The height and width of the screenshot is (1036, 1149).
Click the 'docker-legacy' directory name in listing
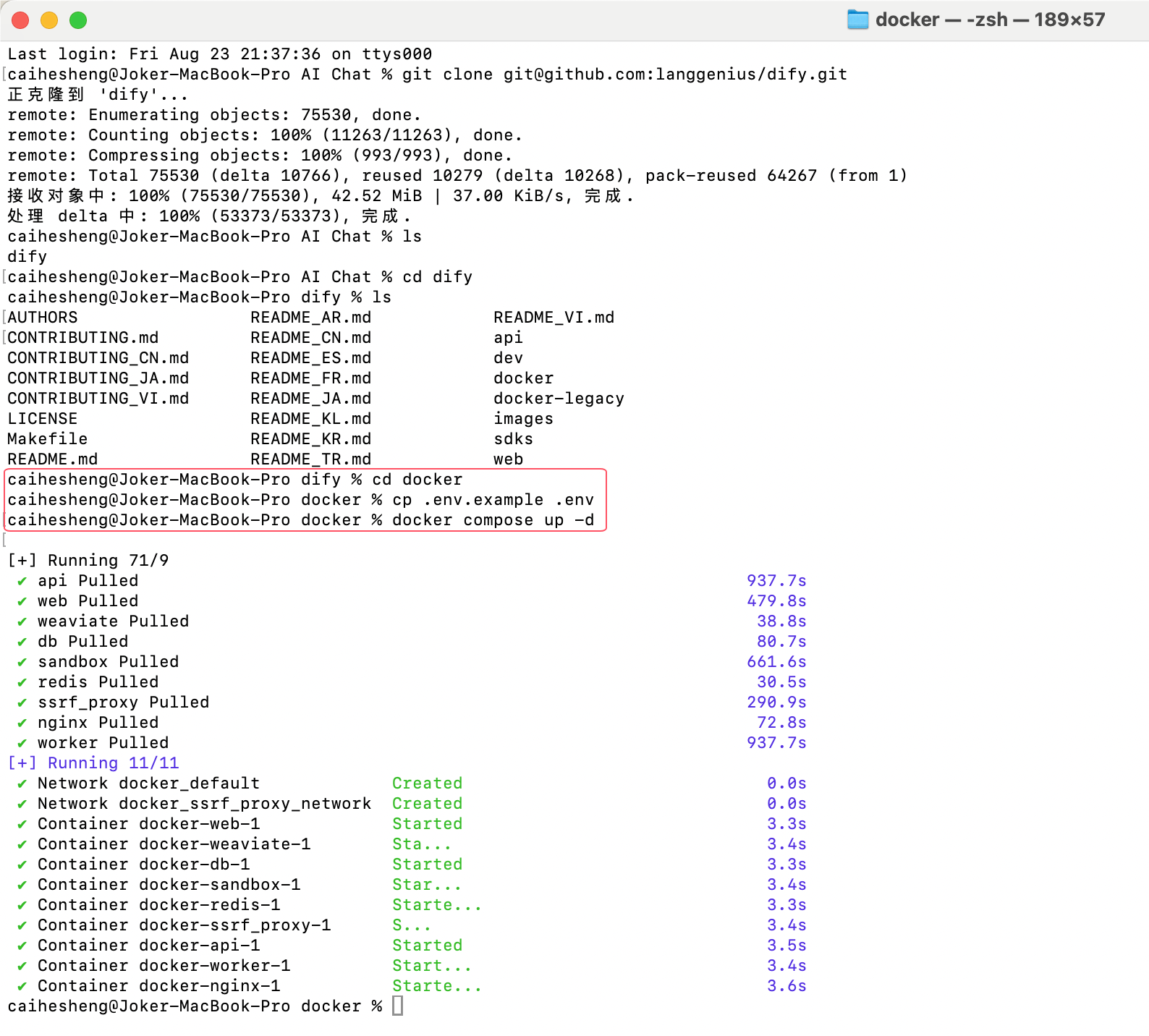(559, 399)
